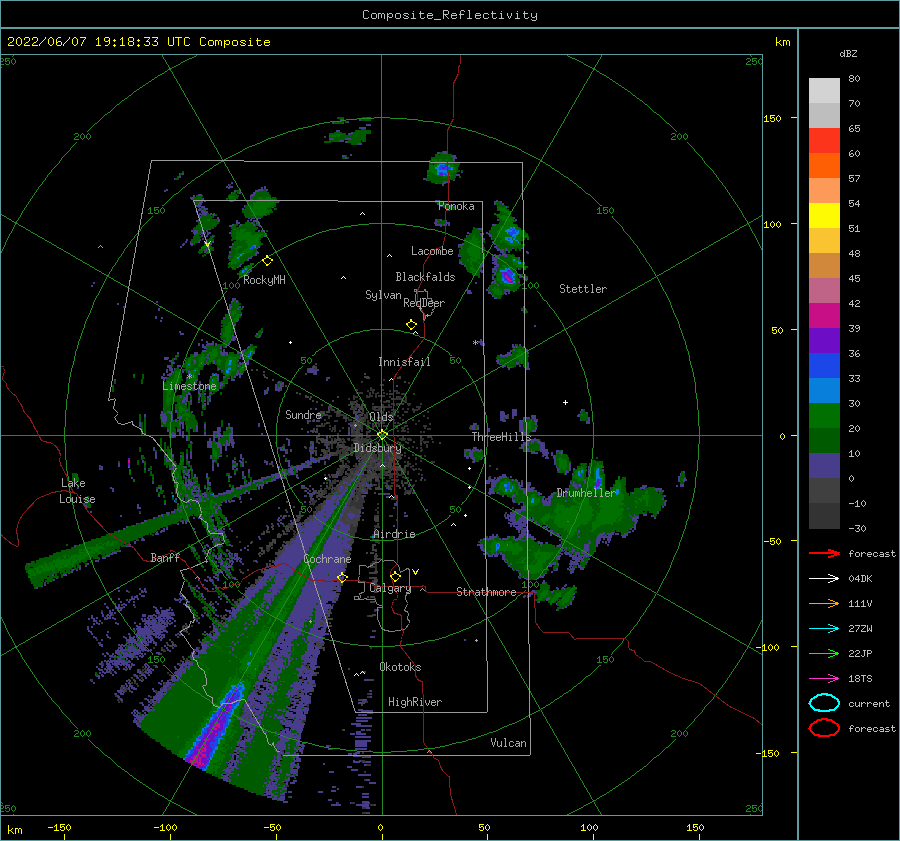Click the Composite_Reflectivity title

pos(450,15)
